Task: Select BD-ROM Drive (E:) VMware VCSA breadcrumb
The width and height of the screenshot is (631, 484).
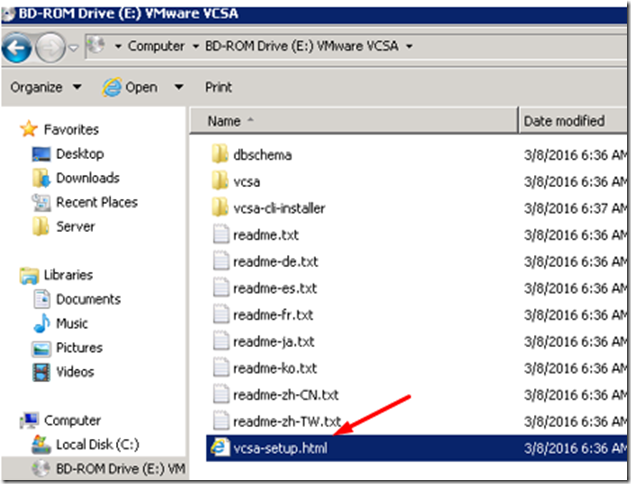Action: point(302,46)
